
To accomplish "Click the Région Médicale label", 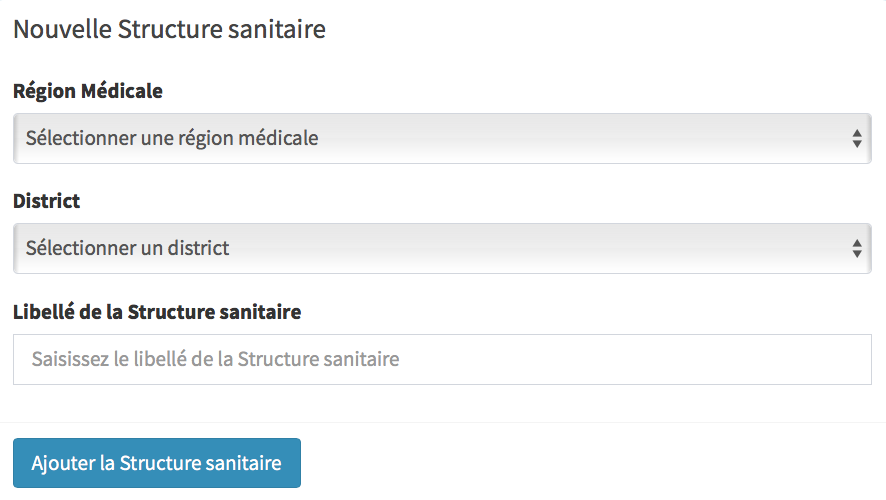I will coord(88,91).
